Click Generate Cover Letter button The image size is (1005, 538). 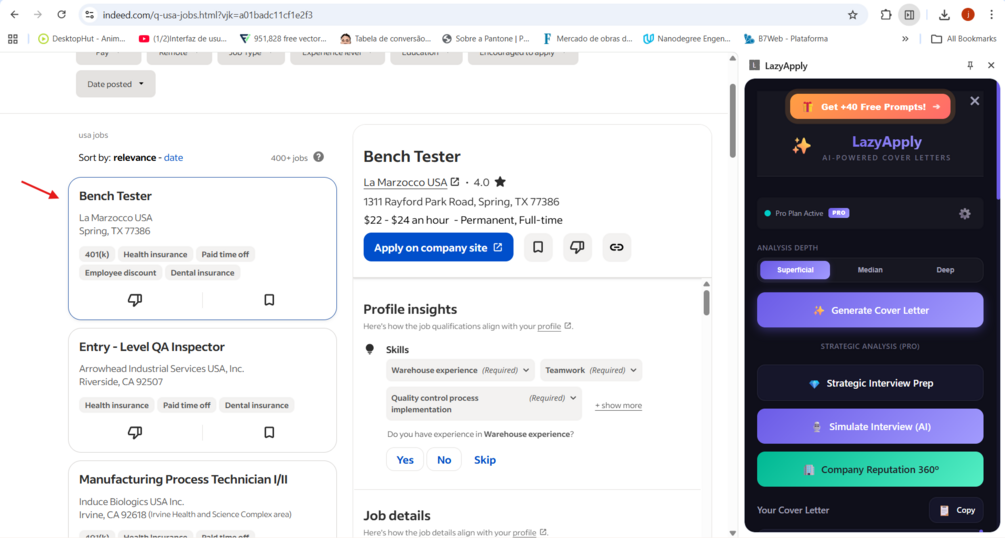pos(870,310)
